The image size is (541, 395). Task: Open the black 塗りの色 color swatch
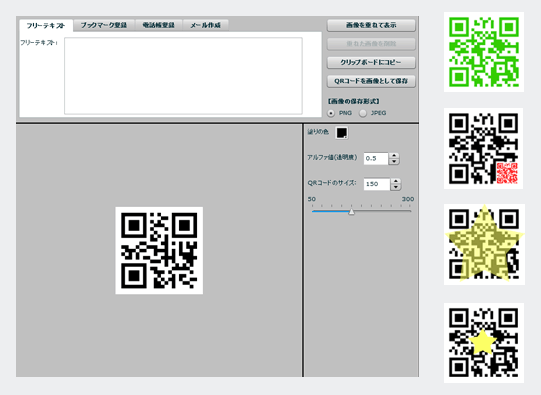coord(342,133)
